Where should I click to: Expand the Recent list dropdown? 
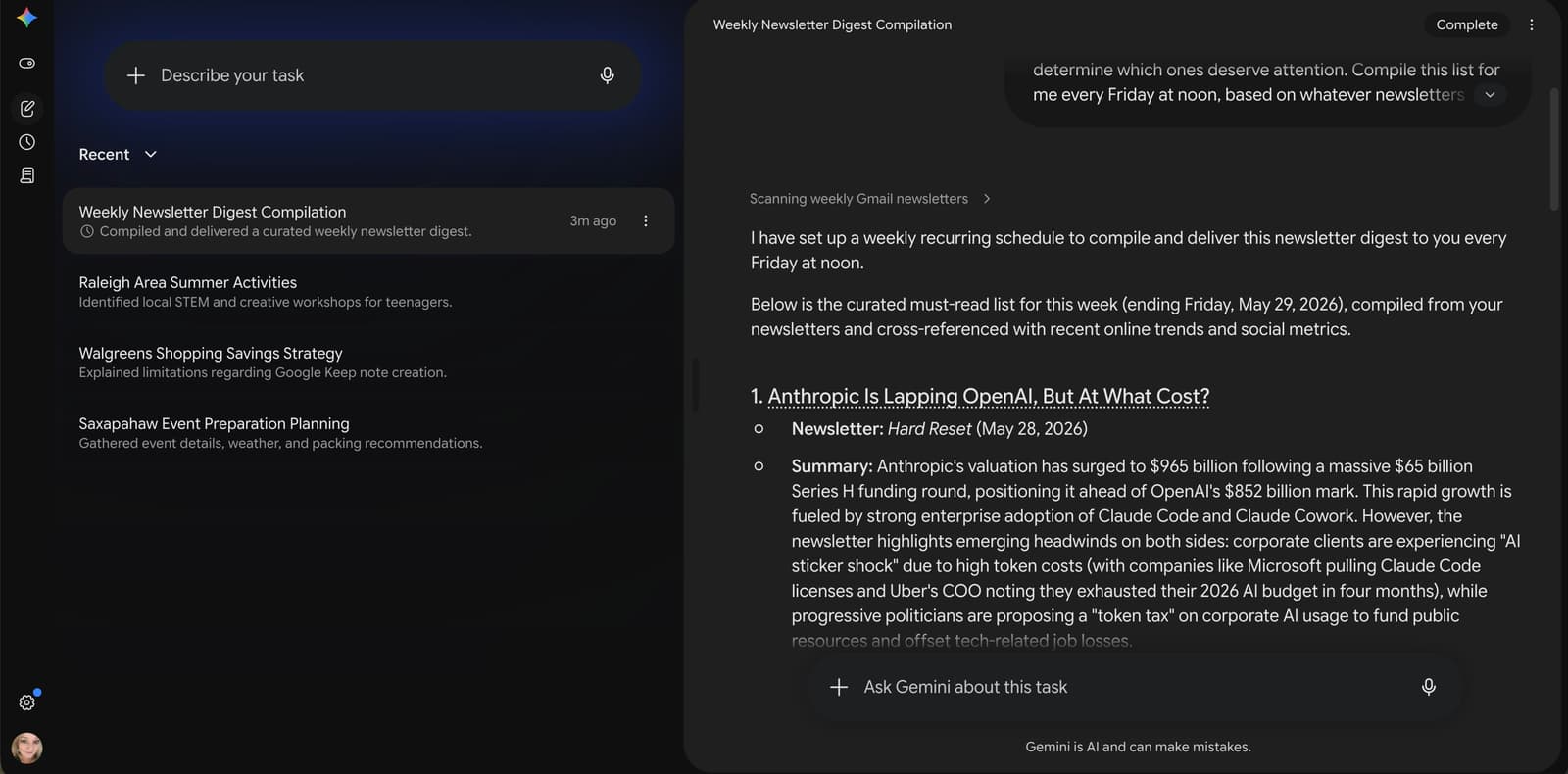click(x=150, y=154)
